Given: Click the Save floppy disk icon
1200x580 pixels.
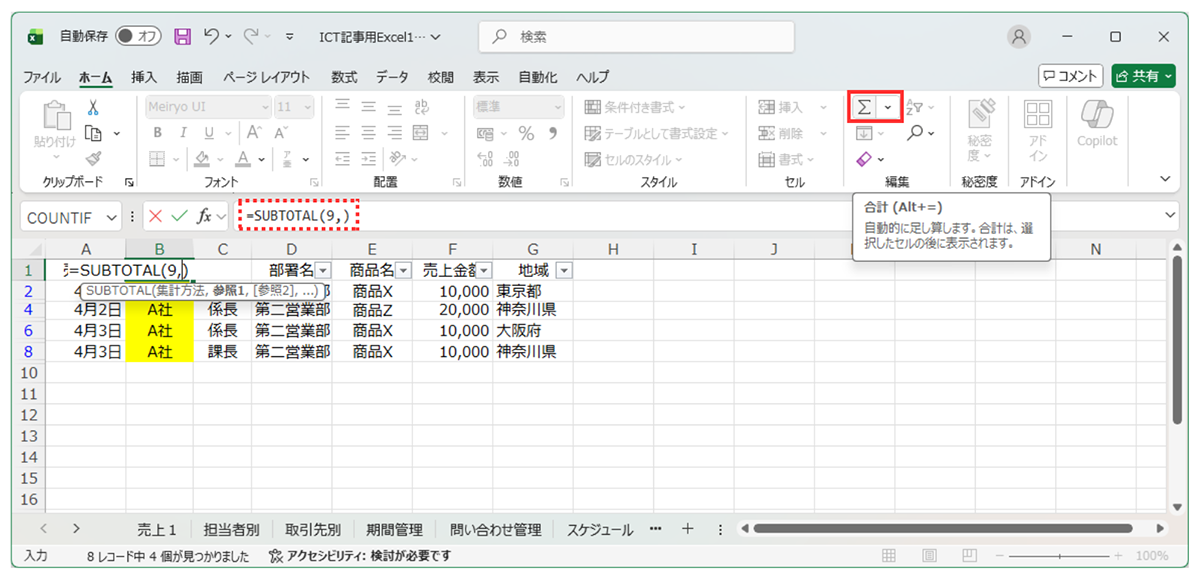Looking at the screenshot, I should (182, 37).
